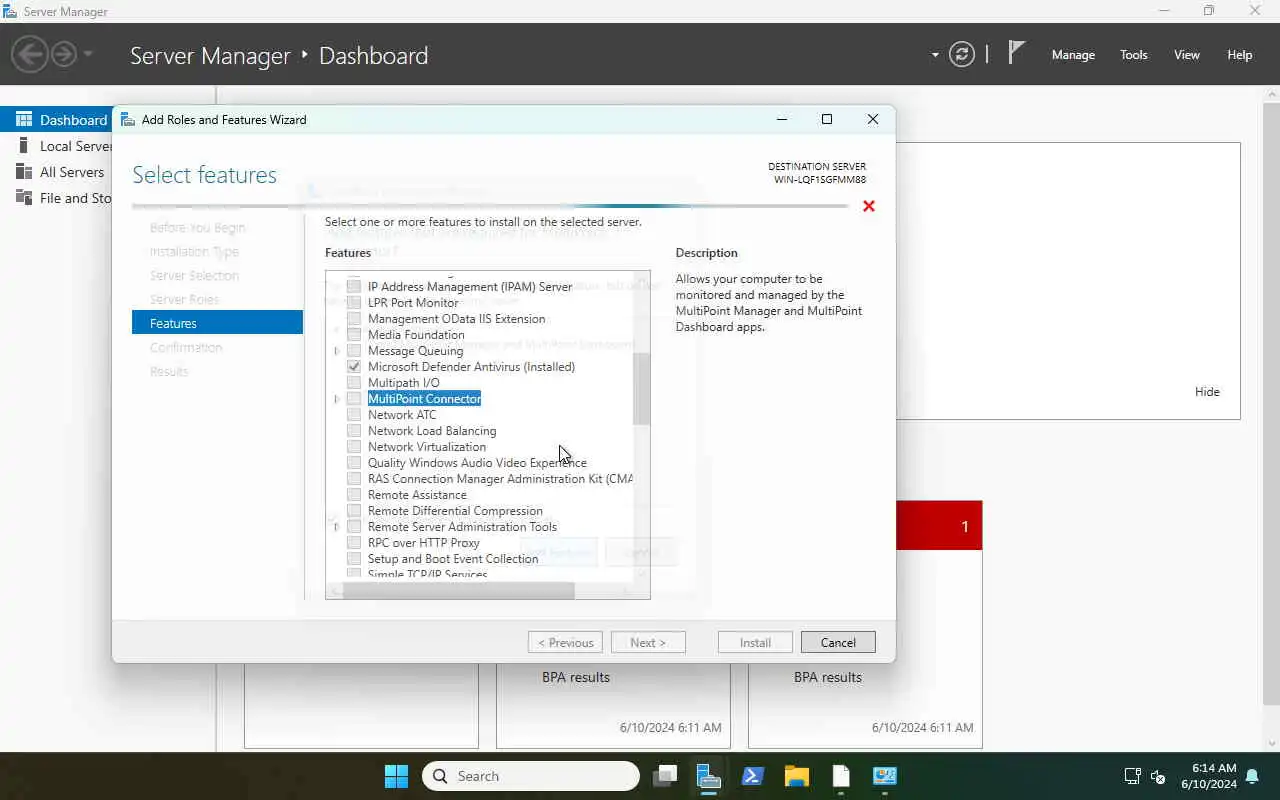This screenshot has height=800, width=1280.
Task: Click the File and Storage sidebar icon
Action: tap(24, 198)
